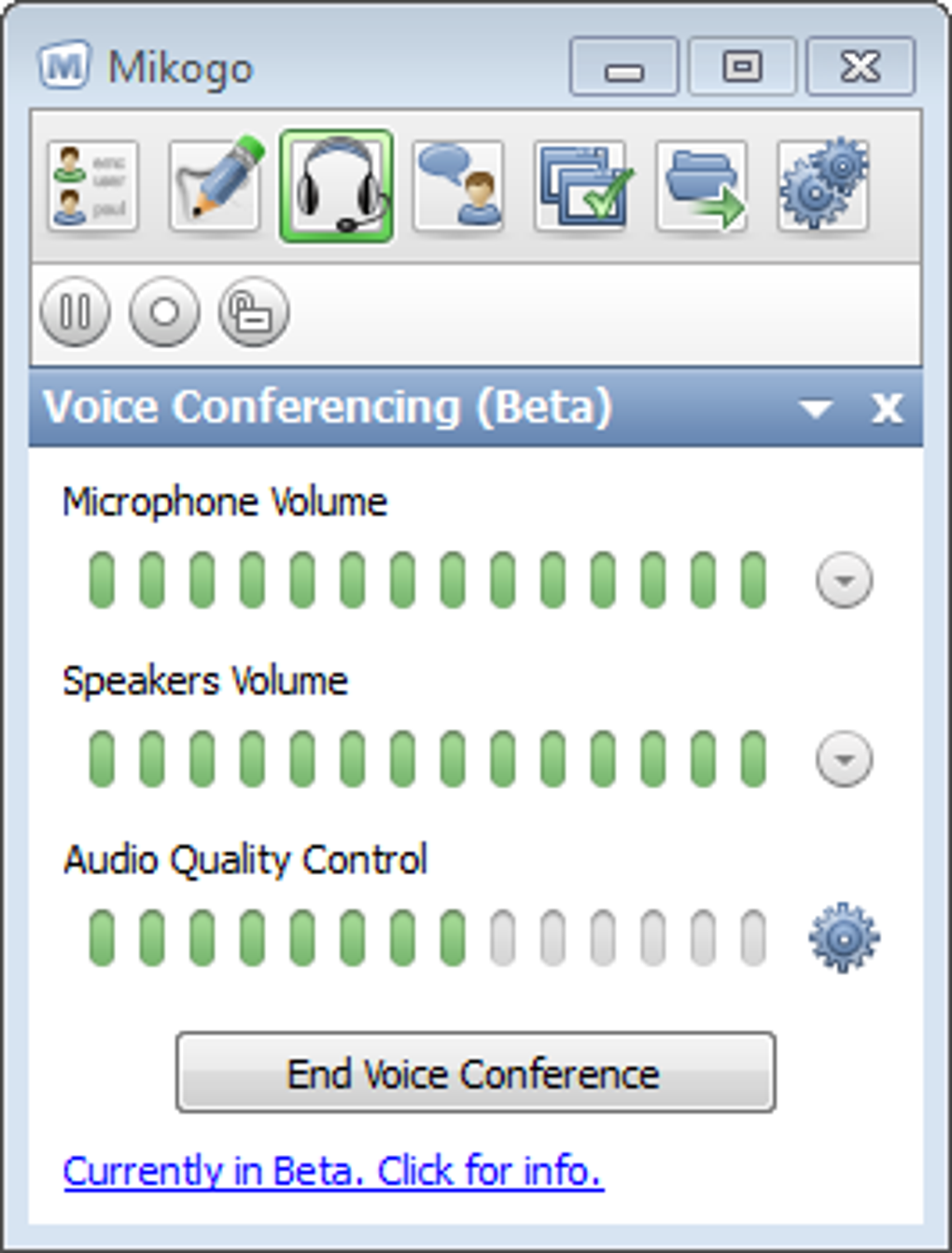952x1253 pixels.
Task: Toggle the session lock button
Action: click(253, 312)
